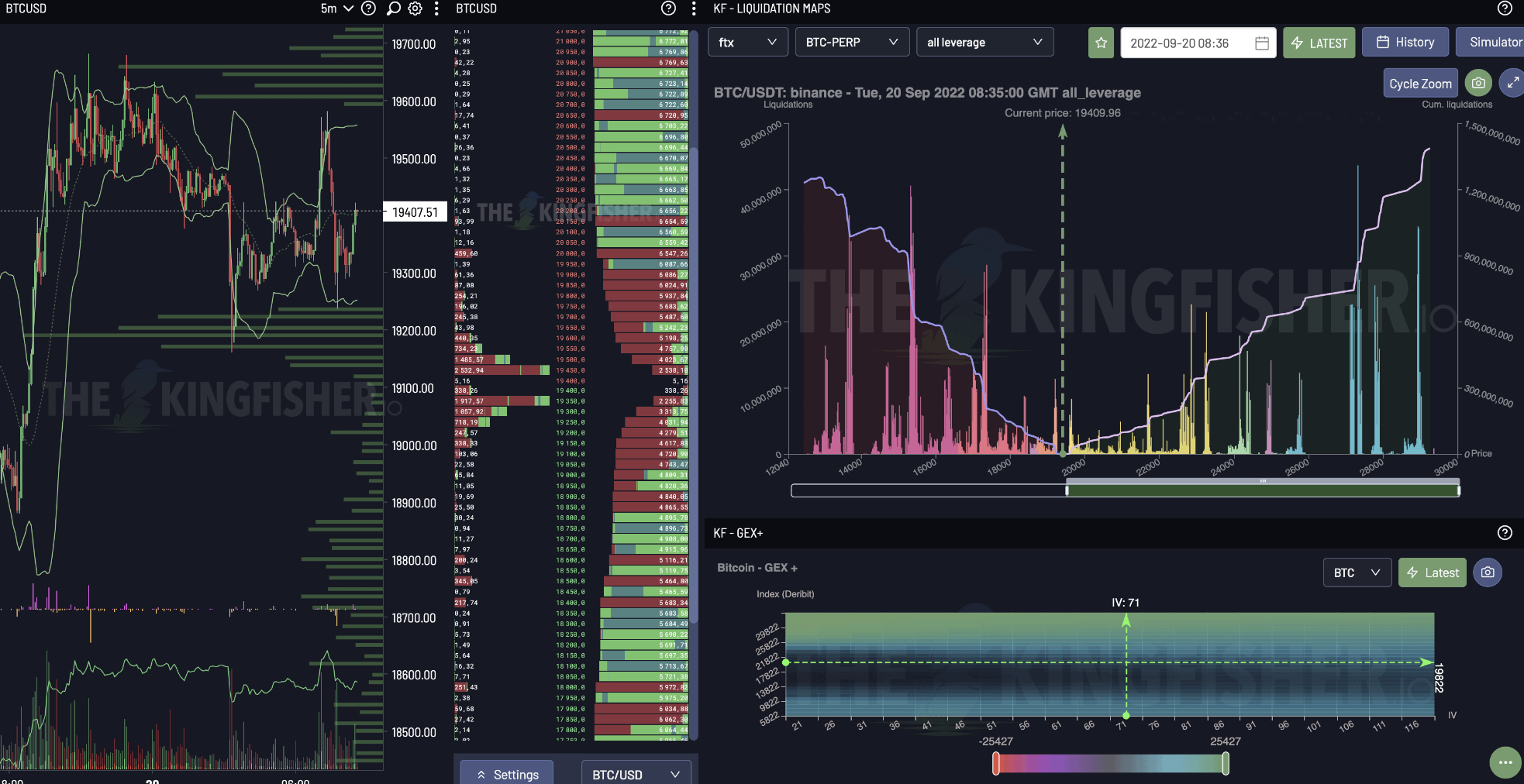Open orderbook panel kebab menu

coord(693,9)
